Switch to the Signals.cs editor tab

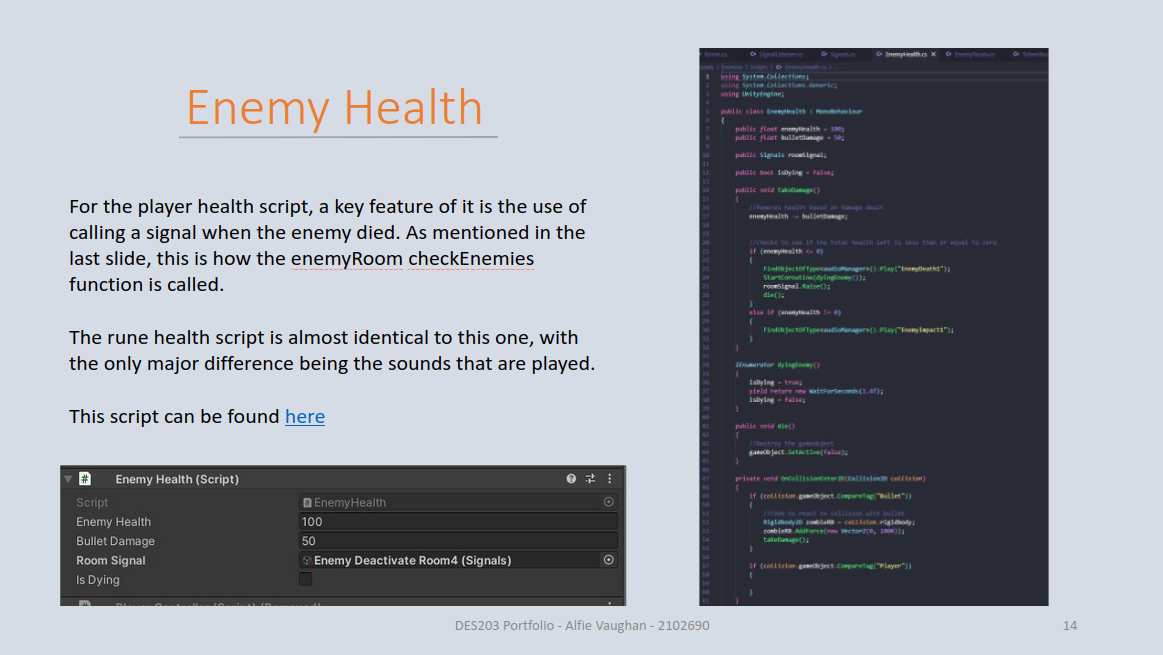(838, 54)
